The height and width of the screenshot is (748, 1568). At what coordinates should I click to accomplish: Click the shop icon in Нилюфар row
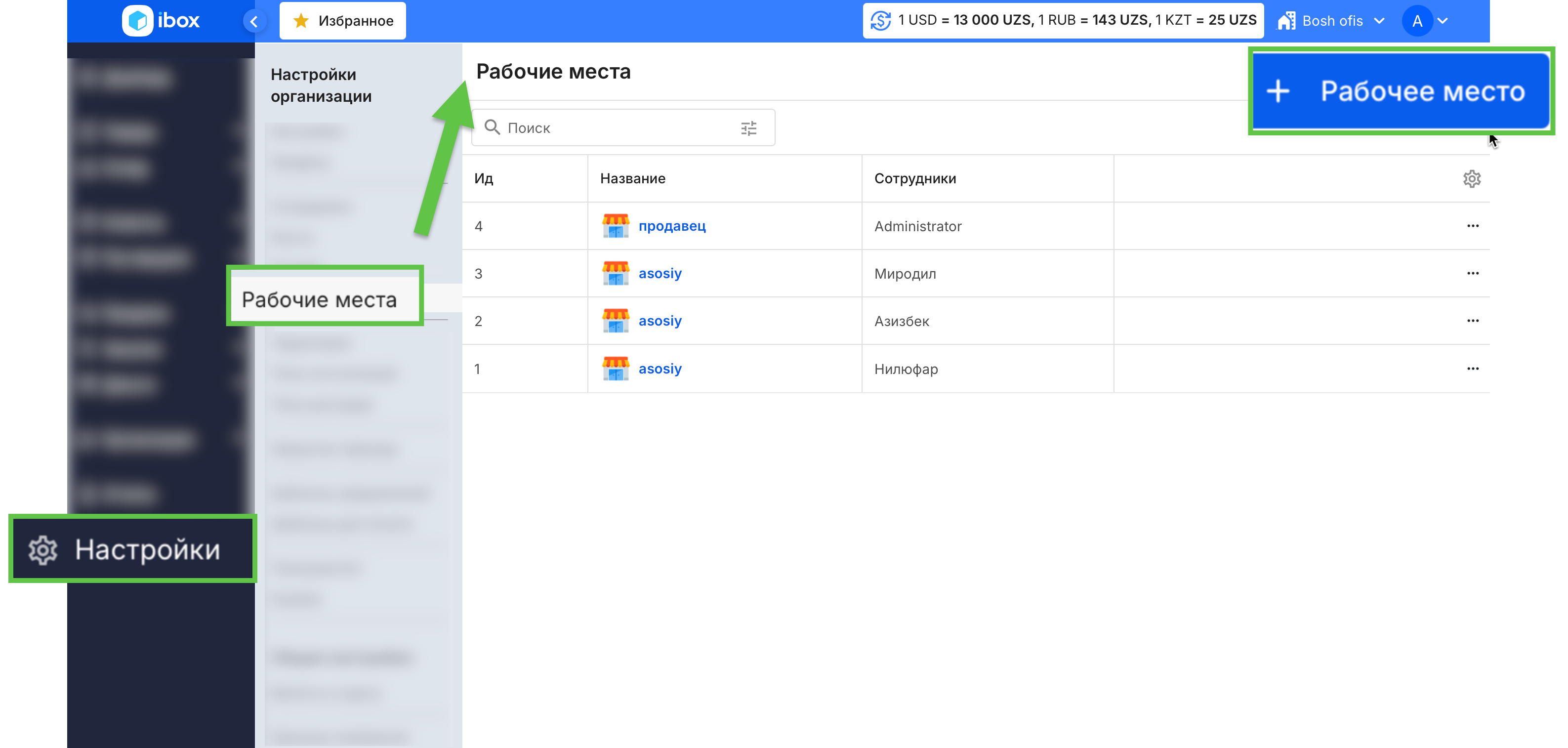click(616, 369)
